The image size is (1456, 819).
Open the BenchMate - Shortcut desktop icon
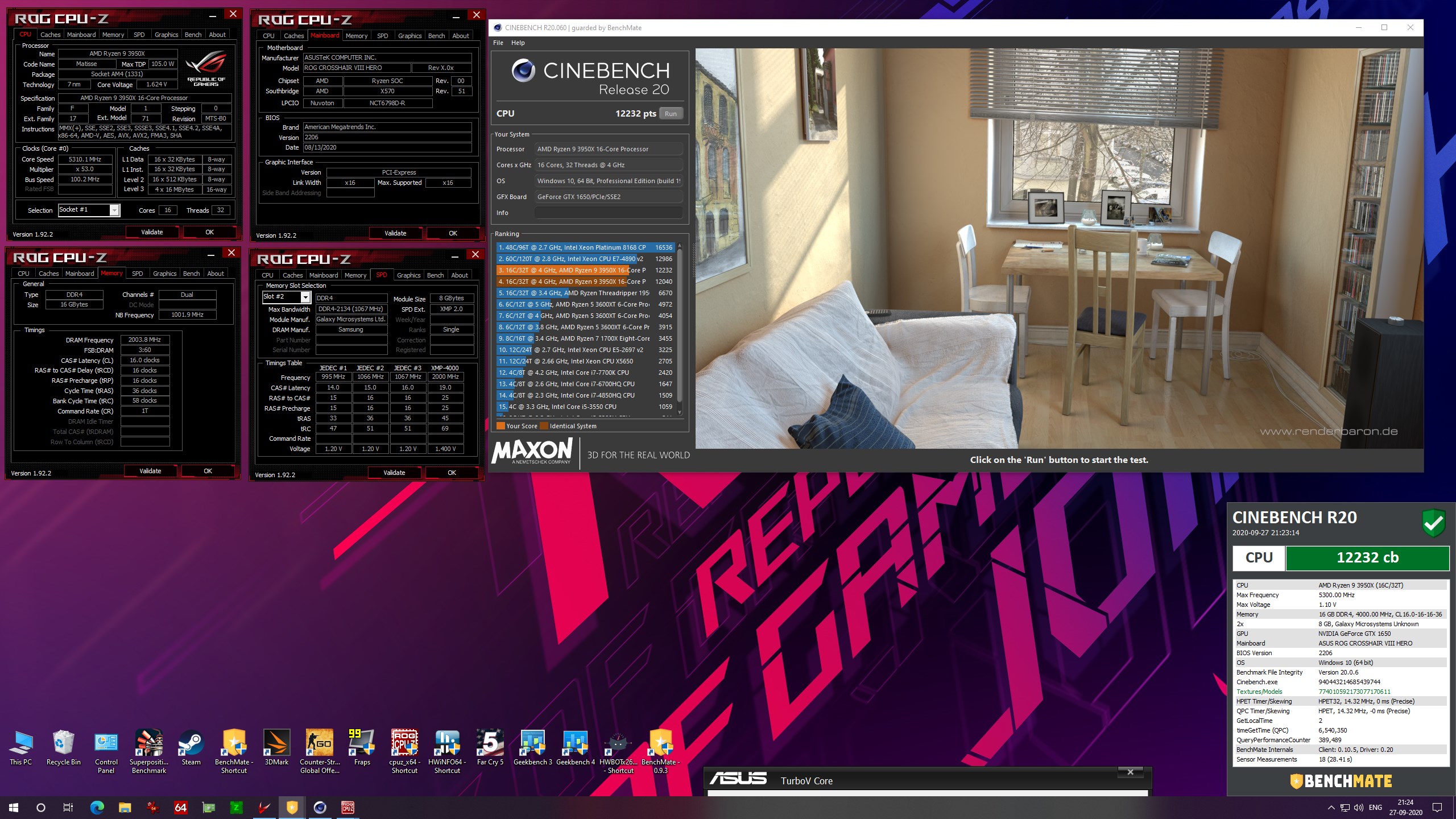(x=234, y=752)
